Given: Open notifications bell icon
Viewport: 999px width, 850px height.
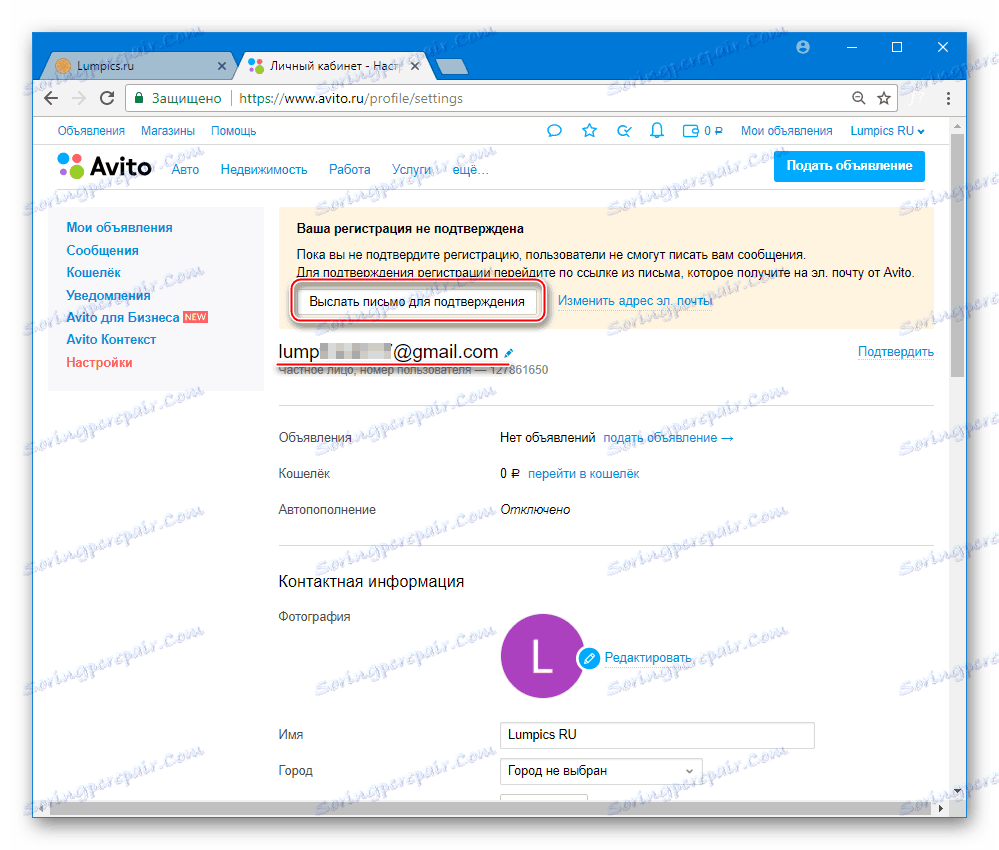Looking at the screenshot, I should (x=657, y=131).
